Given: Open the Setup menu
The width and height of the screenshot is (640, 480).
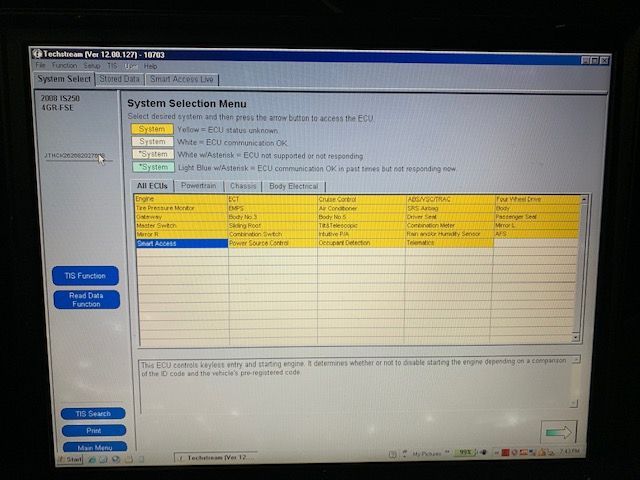Looking at the screenshot, I should 91,66.
